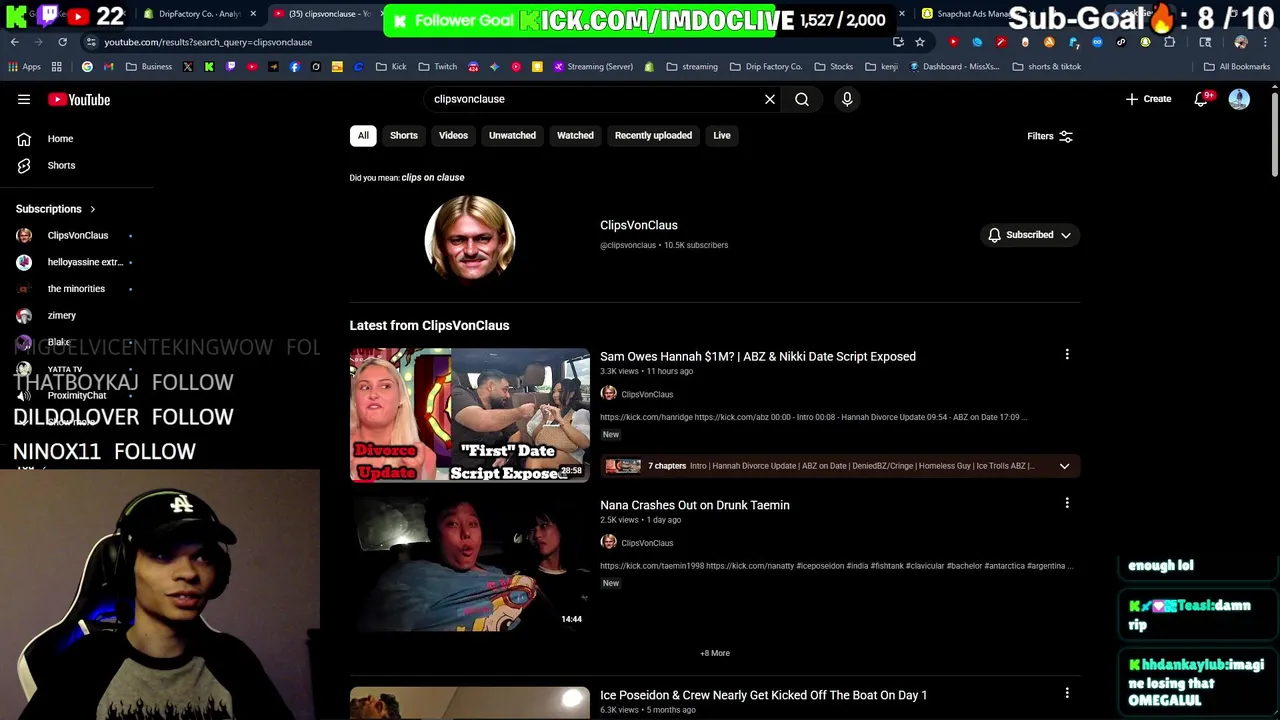Open Ice Poseidon & Crew boat video title

764,695
